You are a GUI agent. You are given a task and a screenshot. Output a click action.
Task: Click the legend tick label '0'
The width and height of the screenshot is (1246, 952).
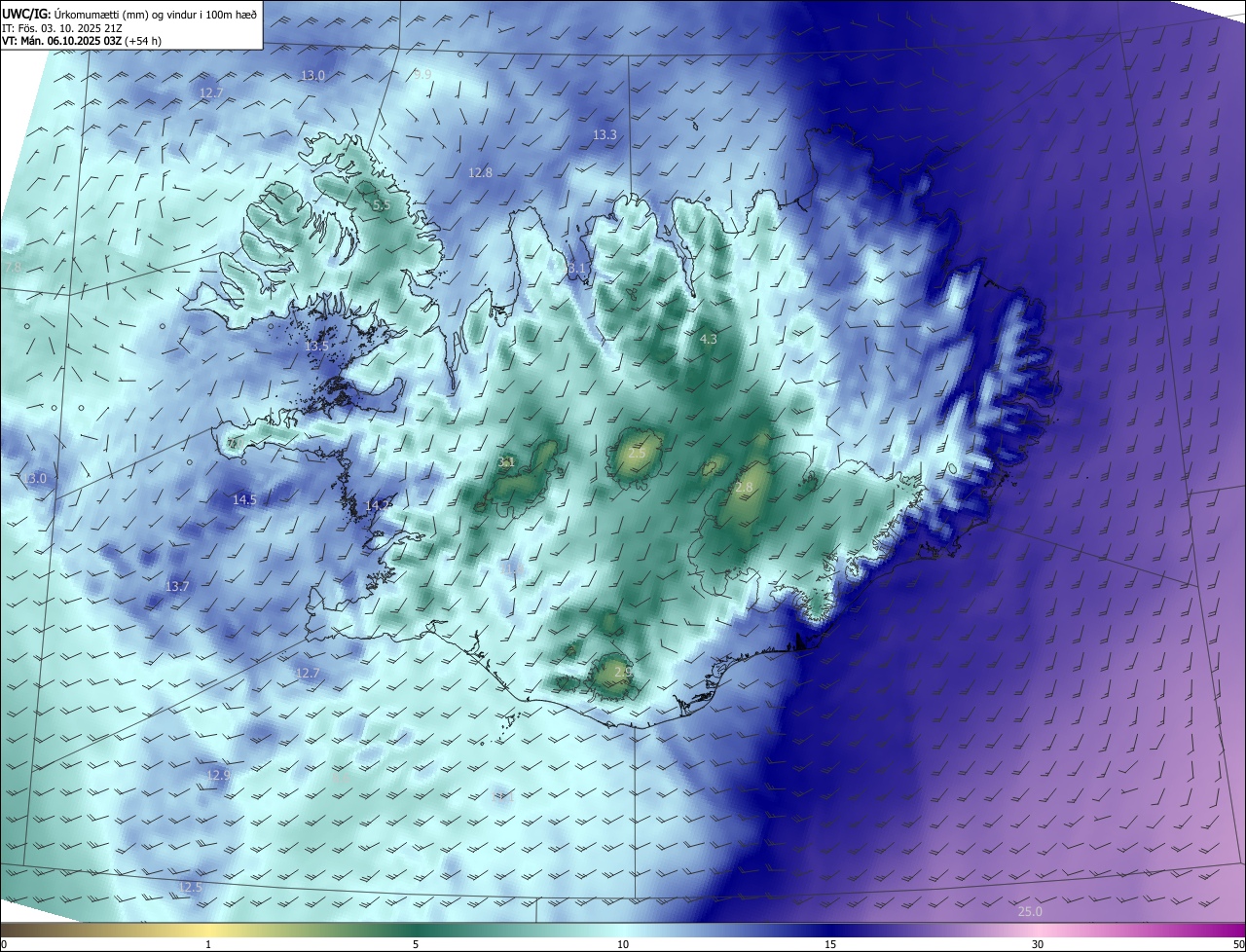(4, 944)
